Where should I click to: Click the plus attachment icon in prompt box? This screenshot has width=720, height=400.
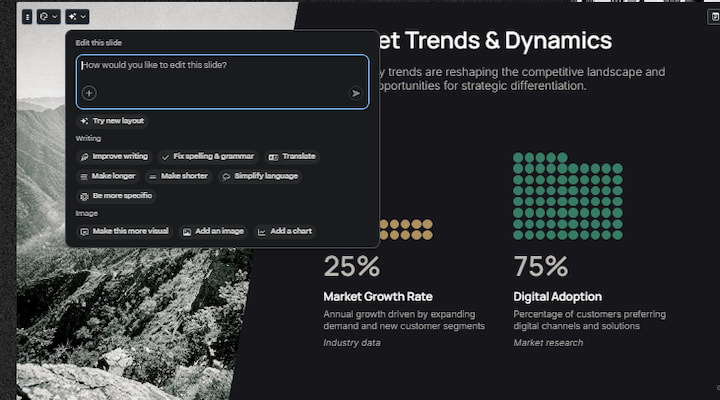(89, 93)
